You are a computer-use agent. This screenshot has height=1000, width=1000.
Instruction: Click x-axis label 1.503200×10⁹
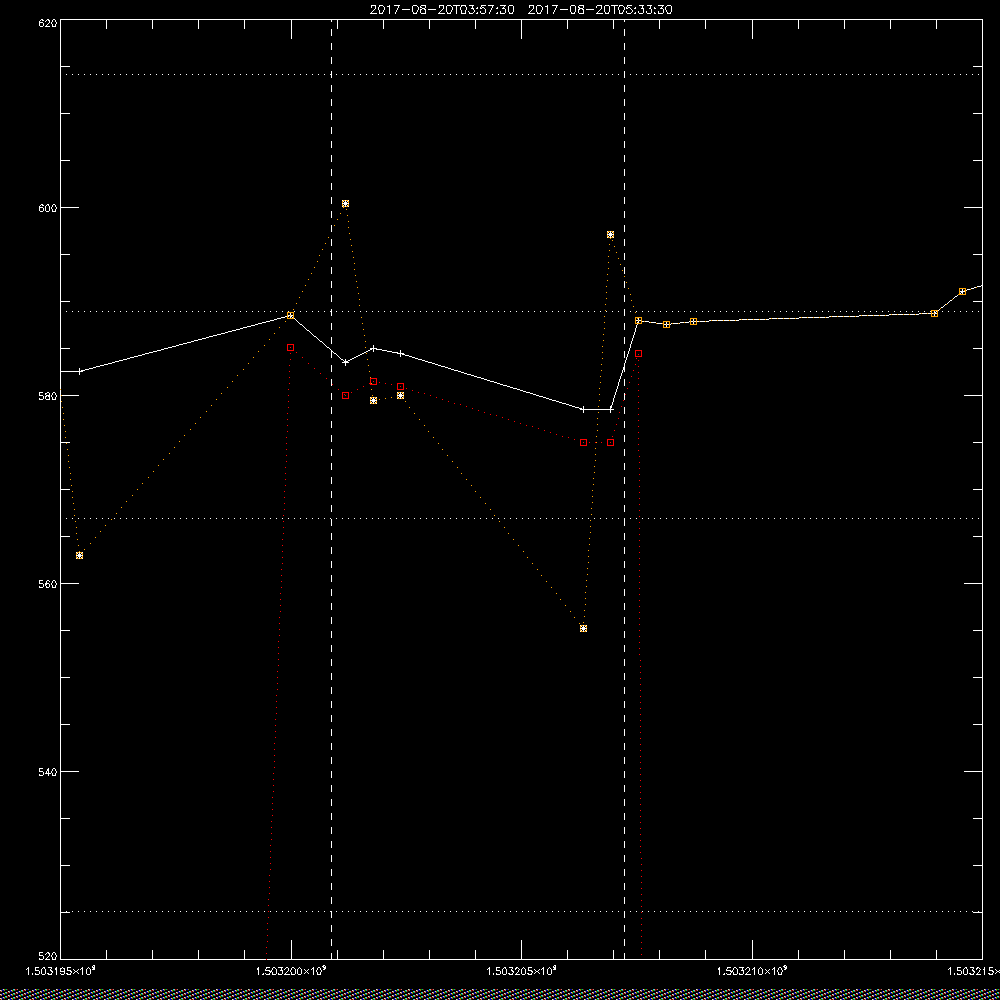pyautogui.click(x=291, y=971)
